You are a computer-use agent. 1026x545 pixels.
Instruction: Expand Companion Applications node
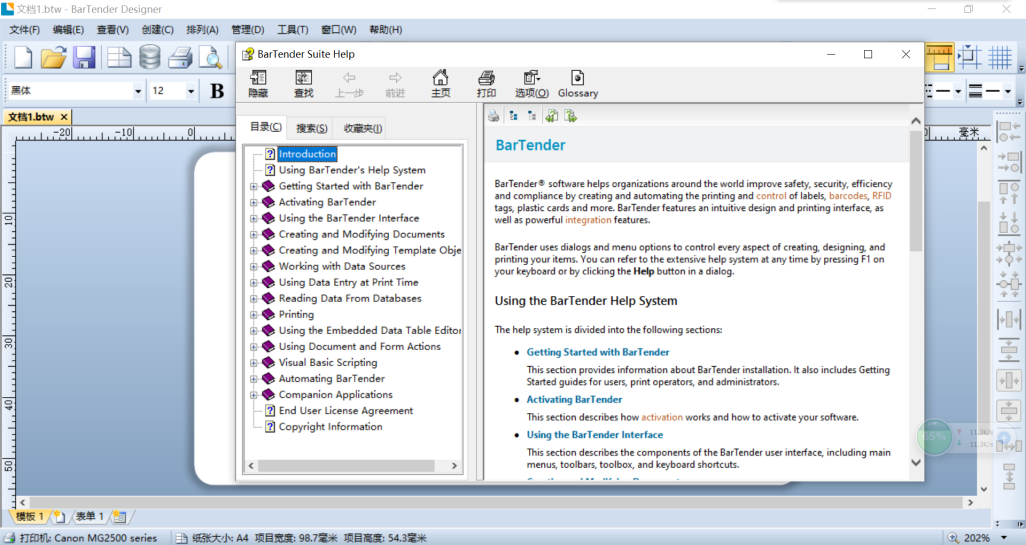[254, 395]
